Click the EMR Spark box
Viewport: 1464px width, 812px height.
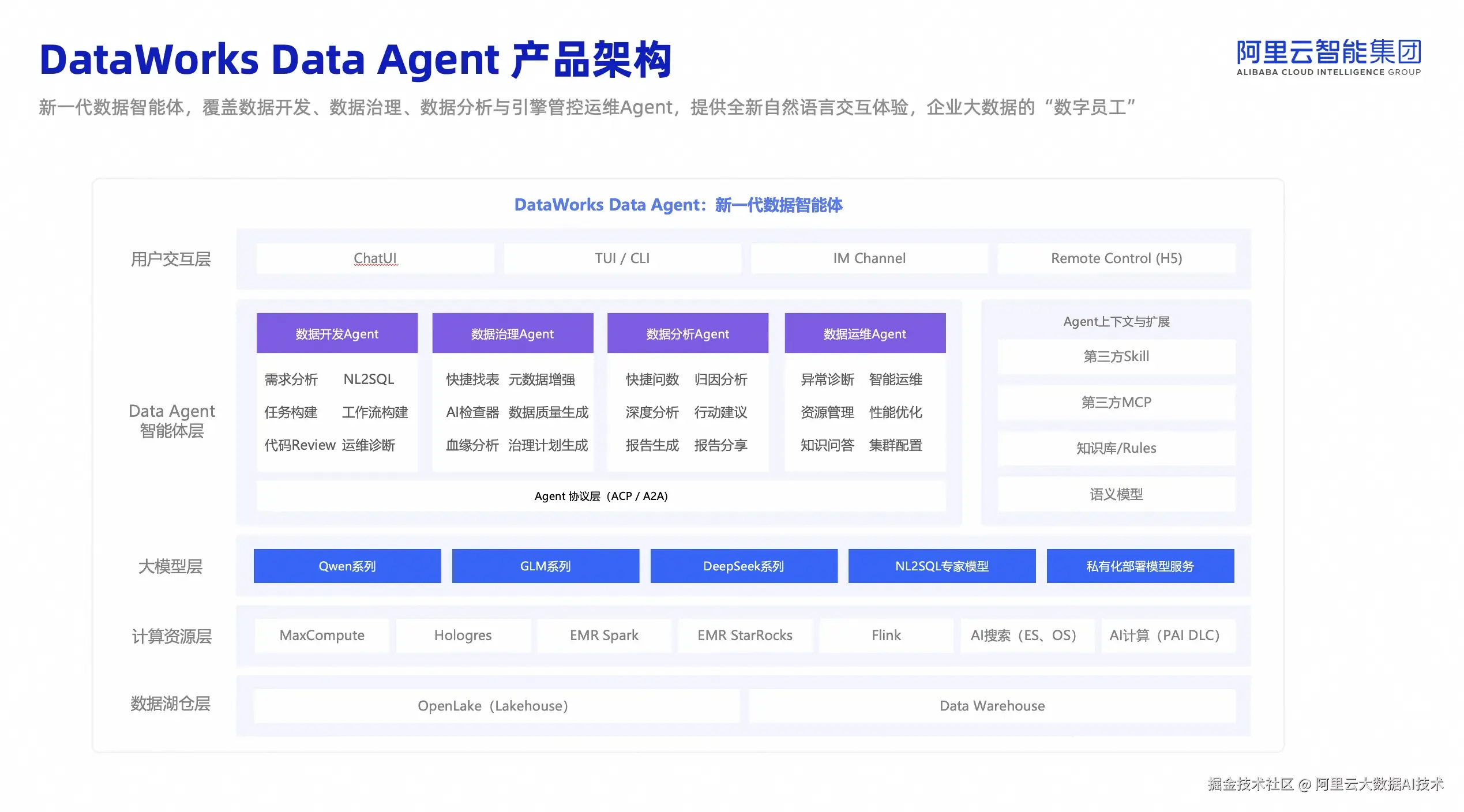click(605, 636)
